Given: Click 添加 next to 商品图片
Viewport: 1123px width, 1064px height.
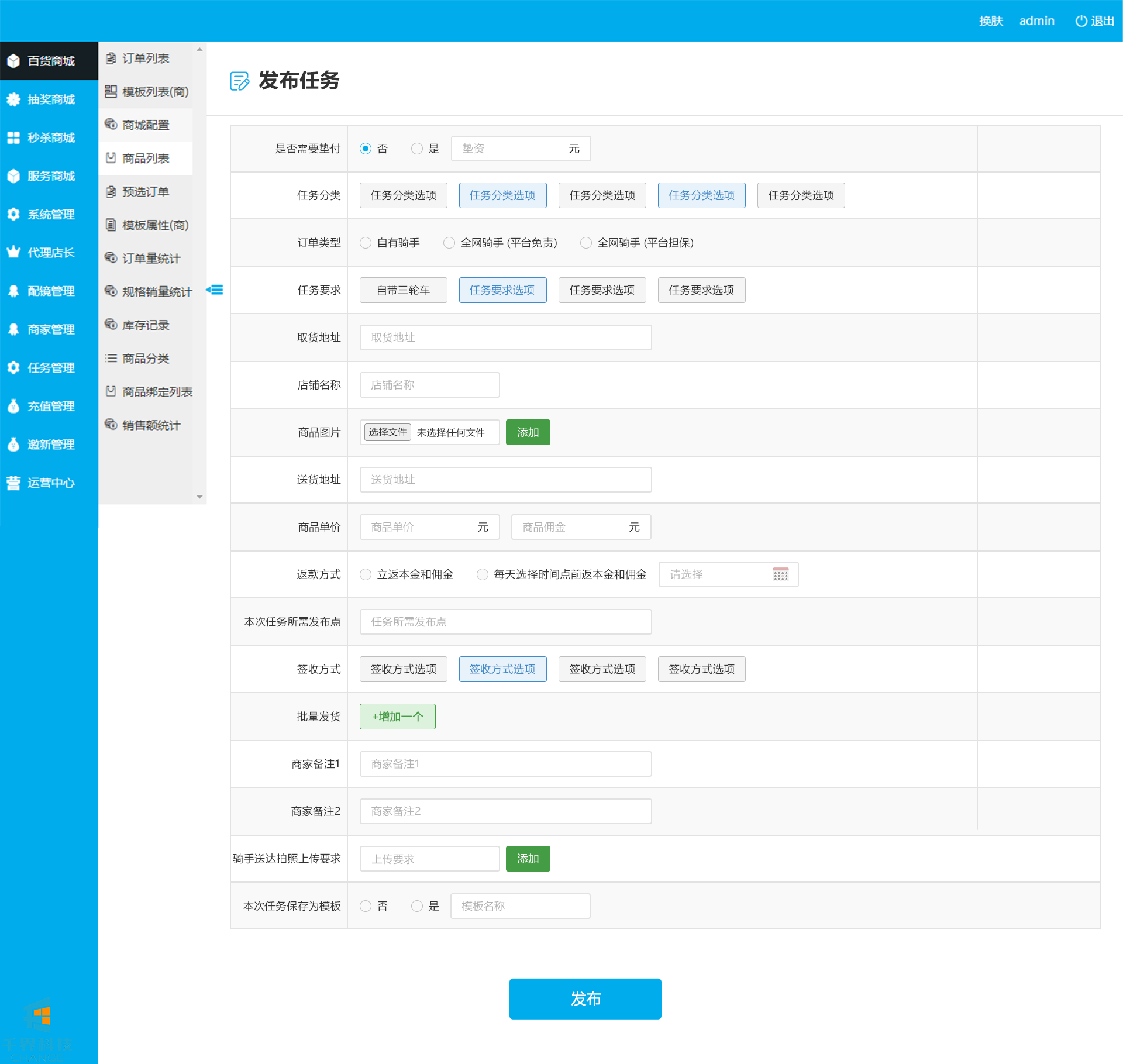Looking at the screenshot, I should [x=528, y=432].
